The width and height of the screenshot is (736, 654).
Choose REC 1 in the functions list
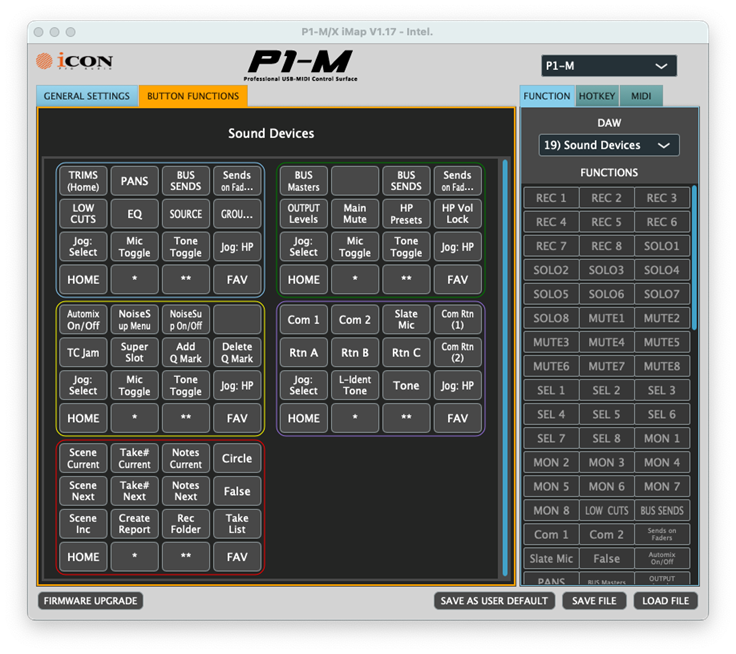pos(551,198)
